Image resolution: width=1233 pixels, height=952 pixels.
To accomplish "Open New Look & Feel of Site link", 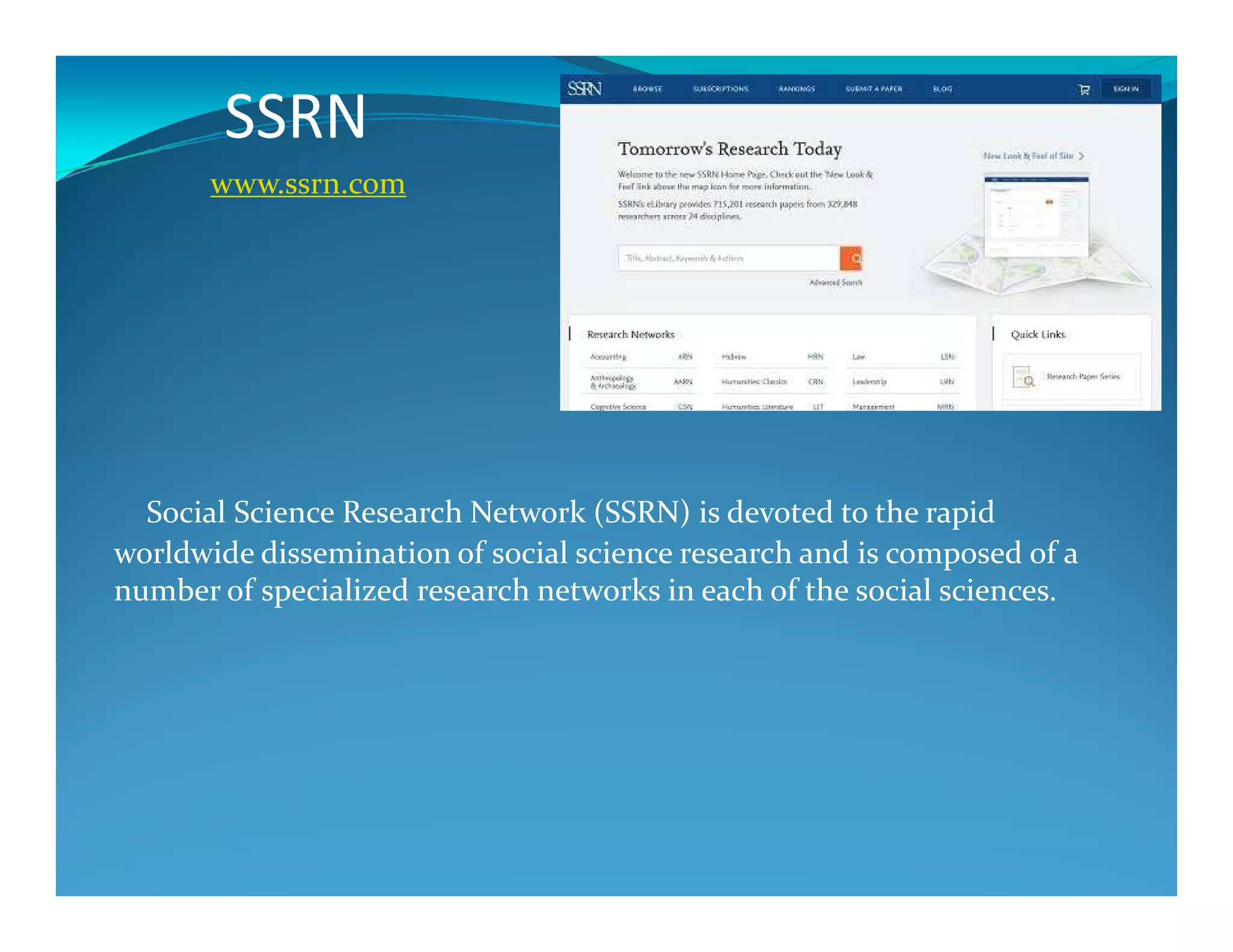I will (1028, 156).
